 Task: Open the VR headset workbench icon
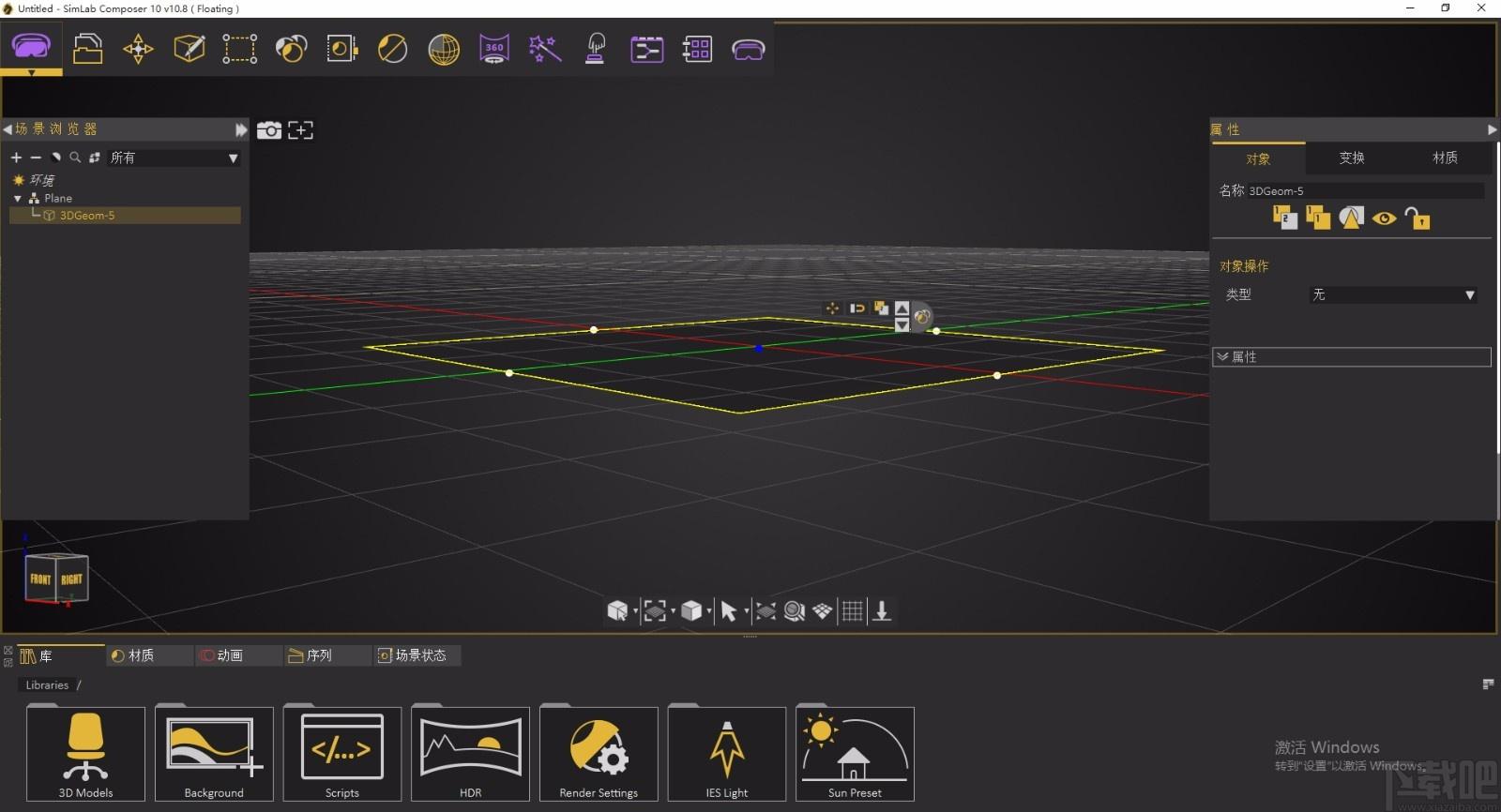coord(31,46)
